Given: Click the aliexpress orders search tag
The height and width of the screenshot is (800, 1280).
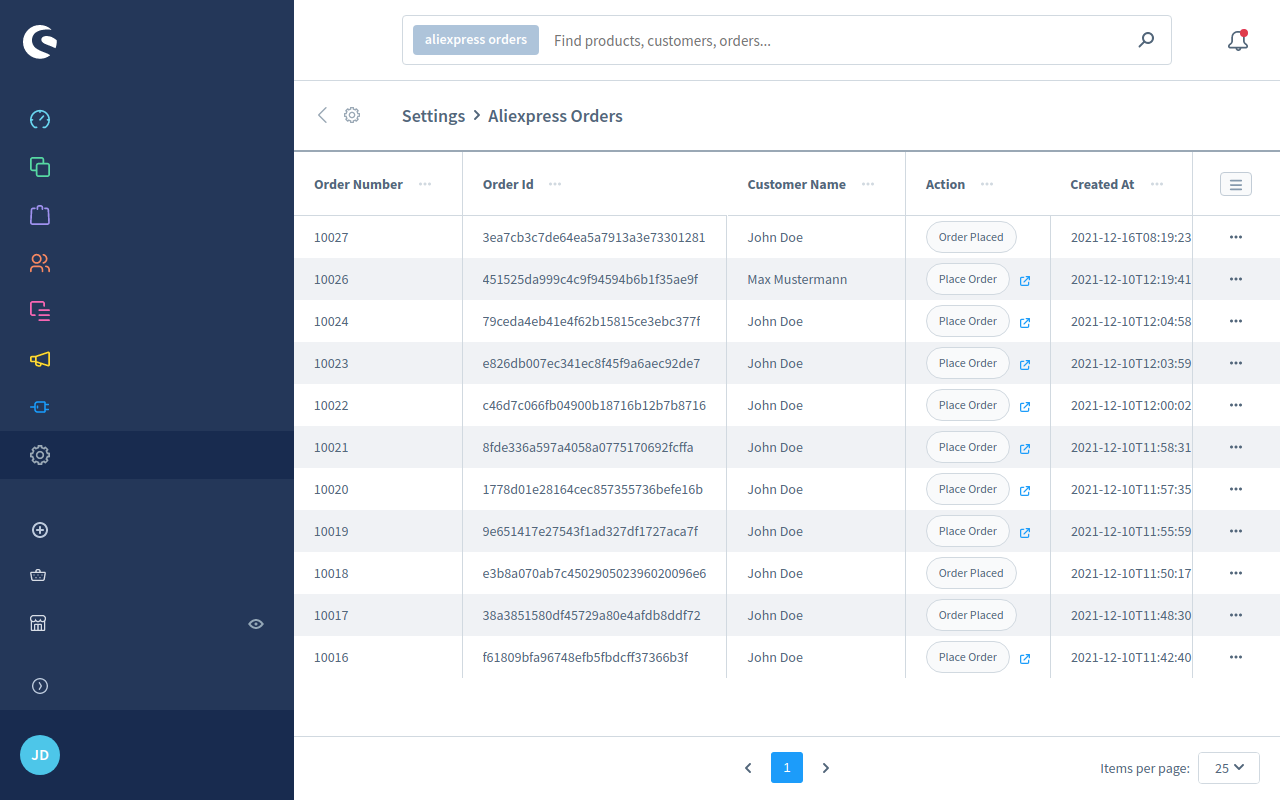Looking at the screenshot, I should coord(476,40).
